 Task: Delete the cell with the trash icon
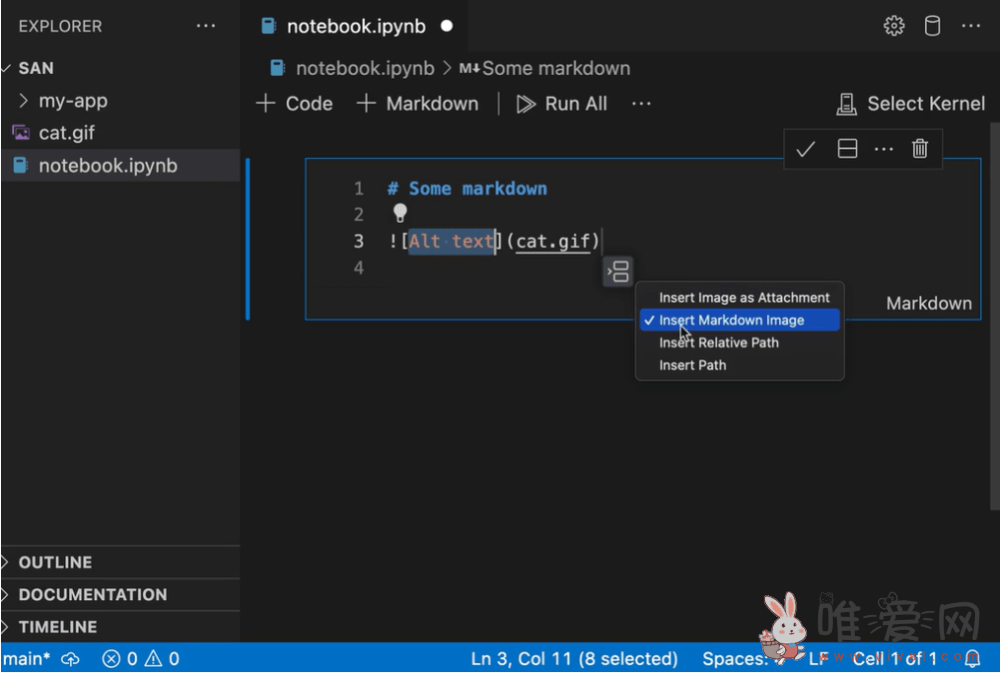pos(920,149)
